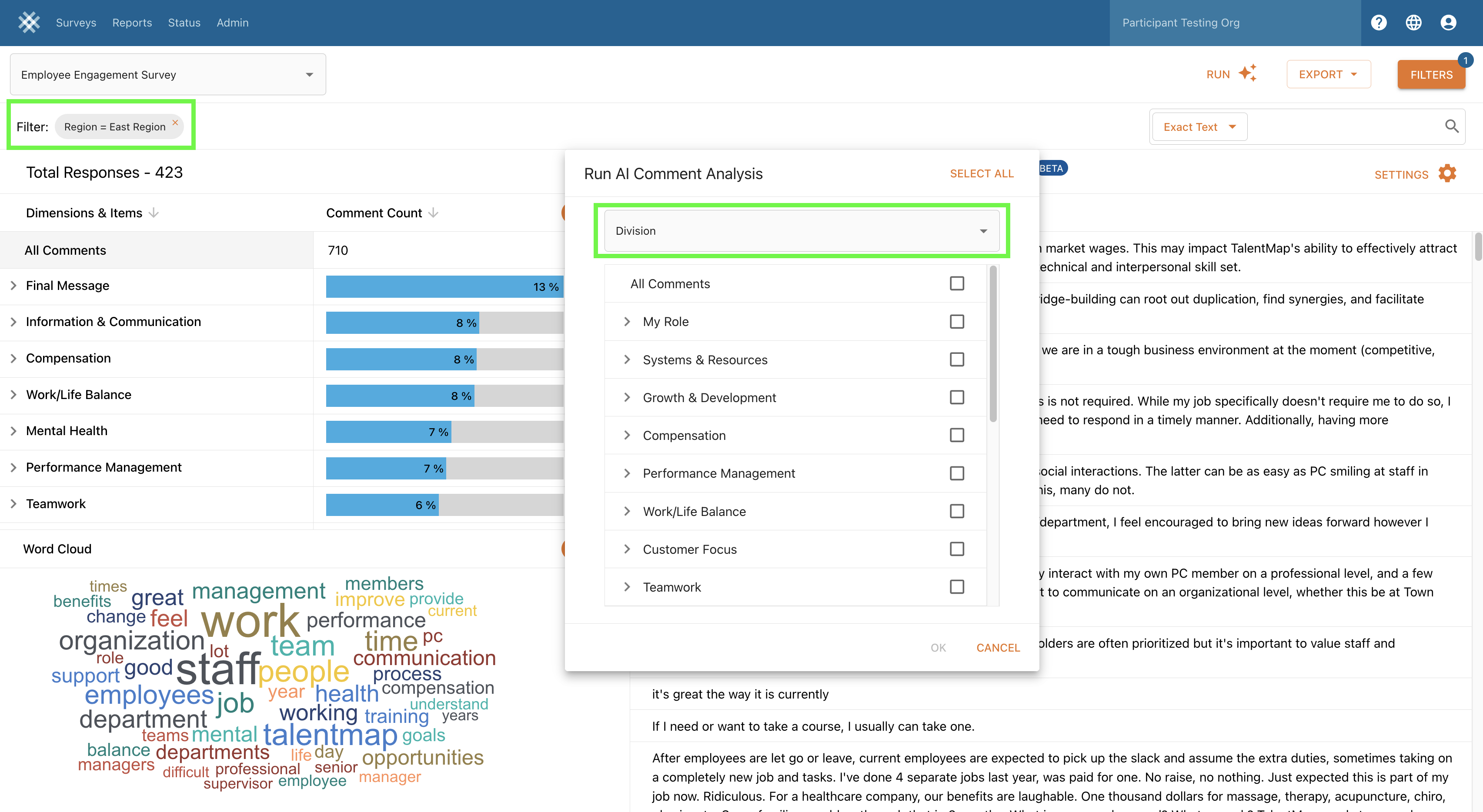
Task: Click the RUN sparkle AI icon
Action: [1248, 73]
